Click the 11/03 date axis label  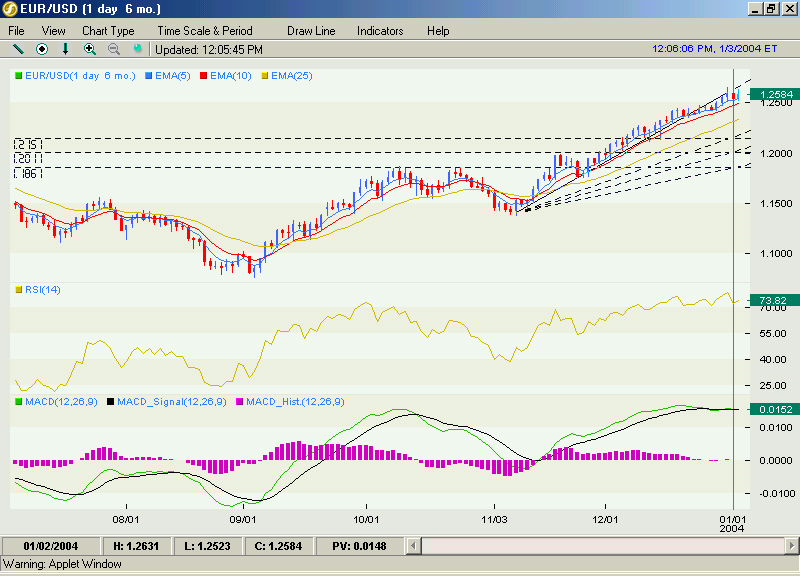click(x=494, y=519)
